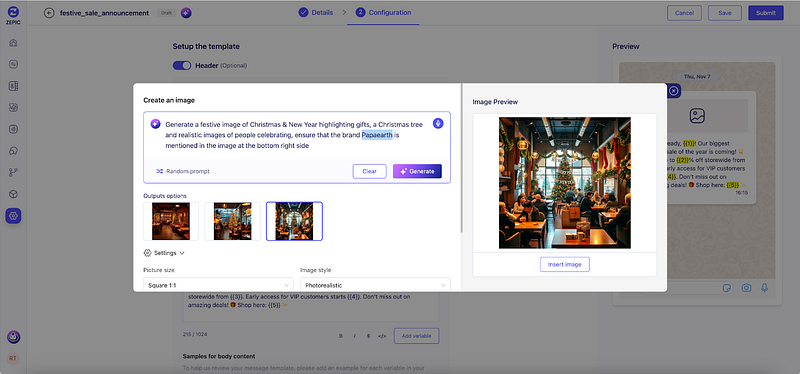Click the Clear button in the prompt box
800x374 pixels.
pos(369,171)
